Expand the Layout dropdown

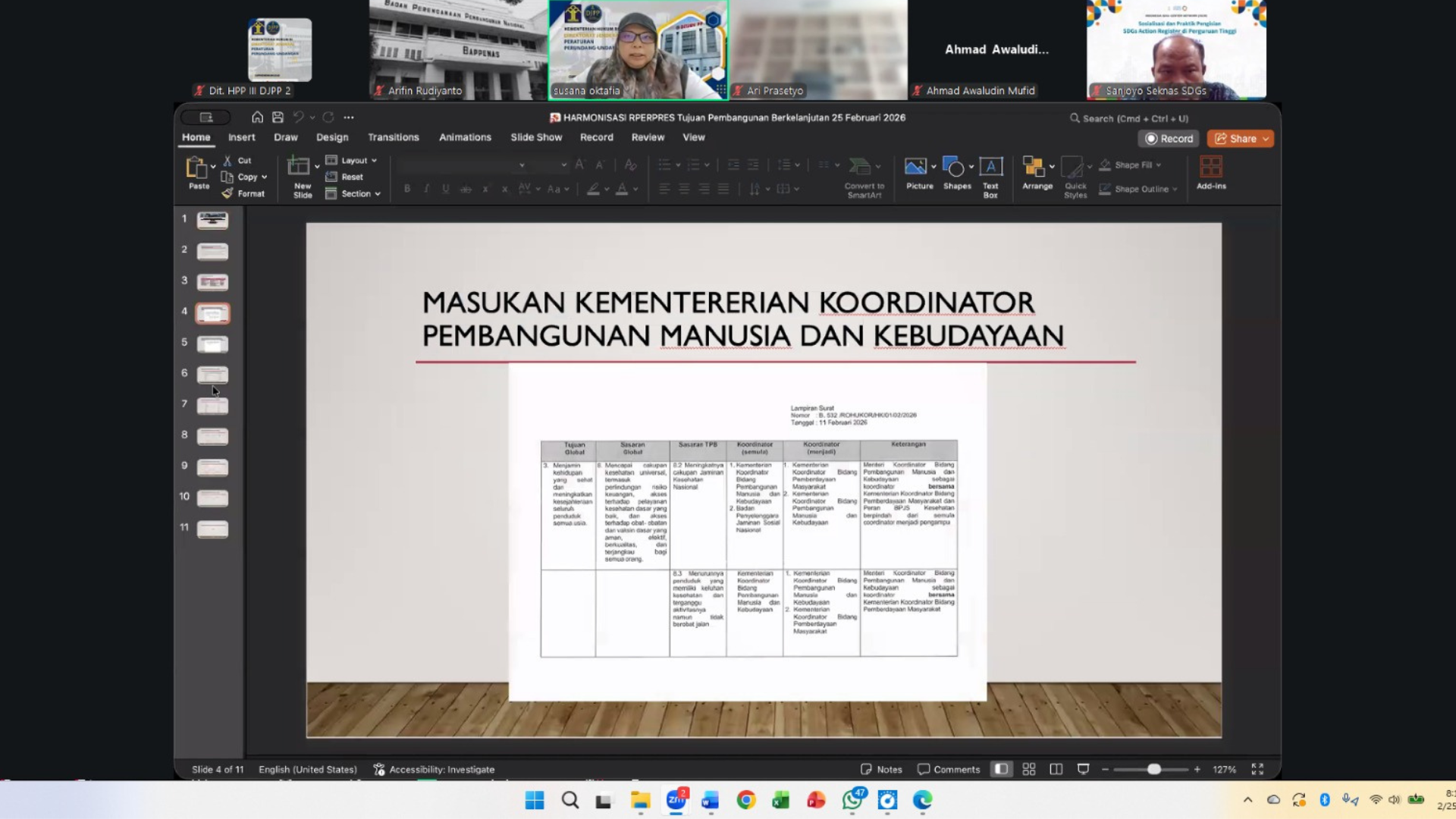tap(359, 161)
